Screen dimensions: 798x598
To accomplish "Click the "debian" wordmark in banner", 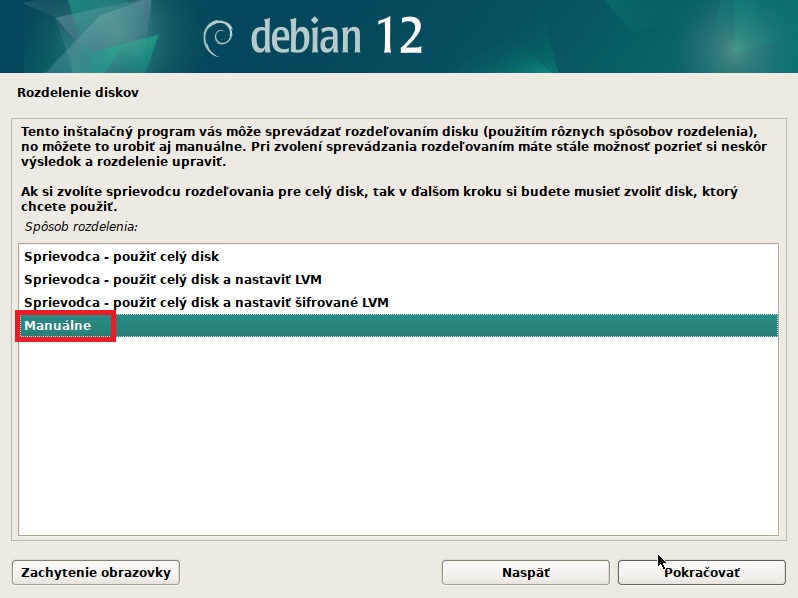I will [x=307, y=36].
